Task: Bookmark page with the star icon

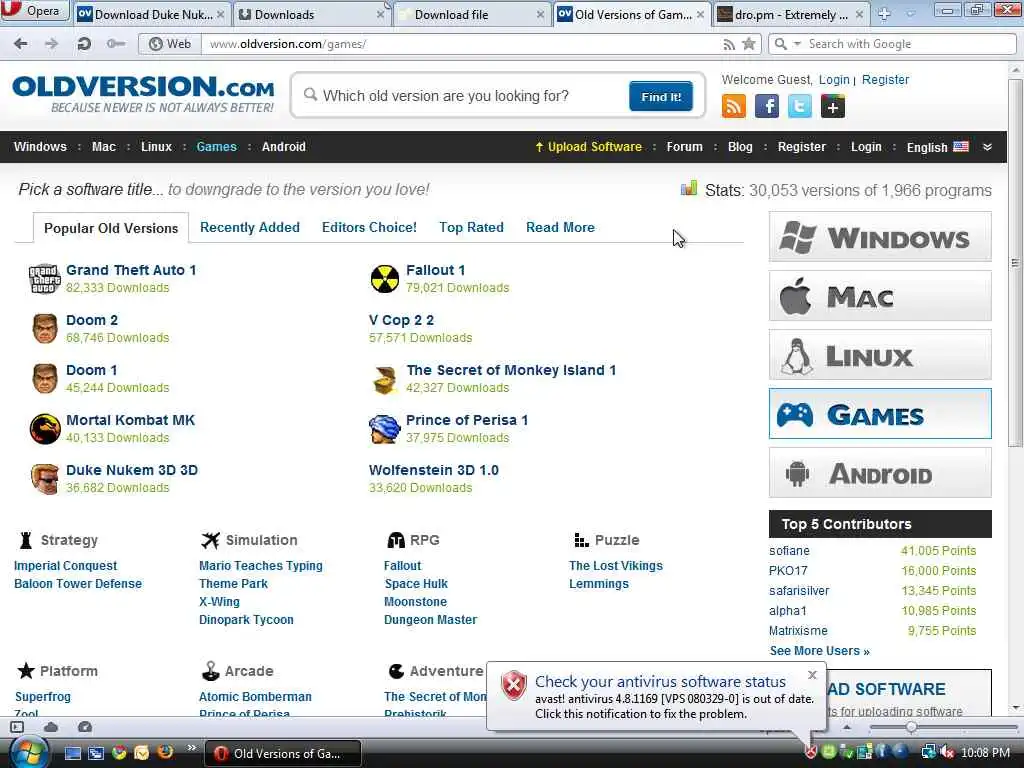Action: coord(749,44)
